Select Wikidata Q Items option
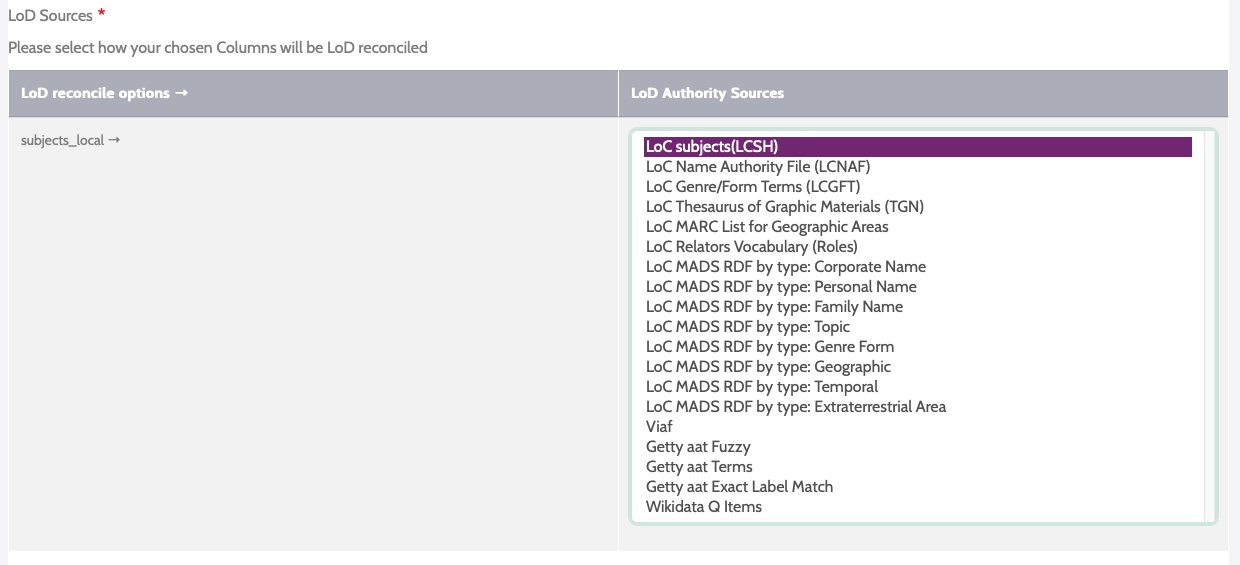 tap(703, 507)
